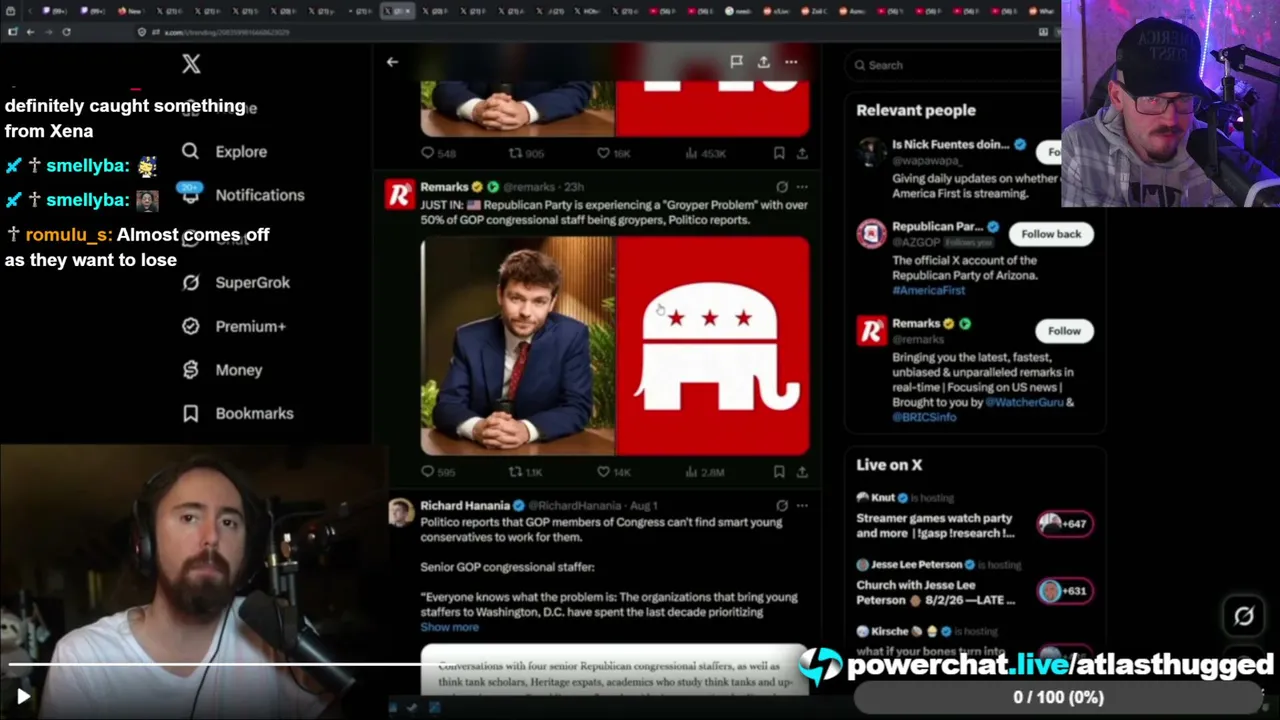
Task: Open the three-dot menu in the timeline header
Action: (x=791, y=62)
